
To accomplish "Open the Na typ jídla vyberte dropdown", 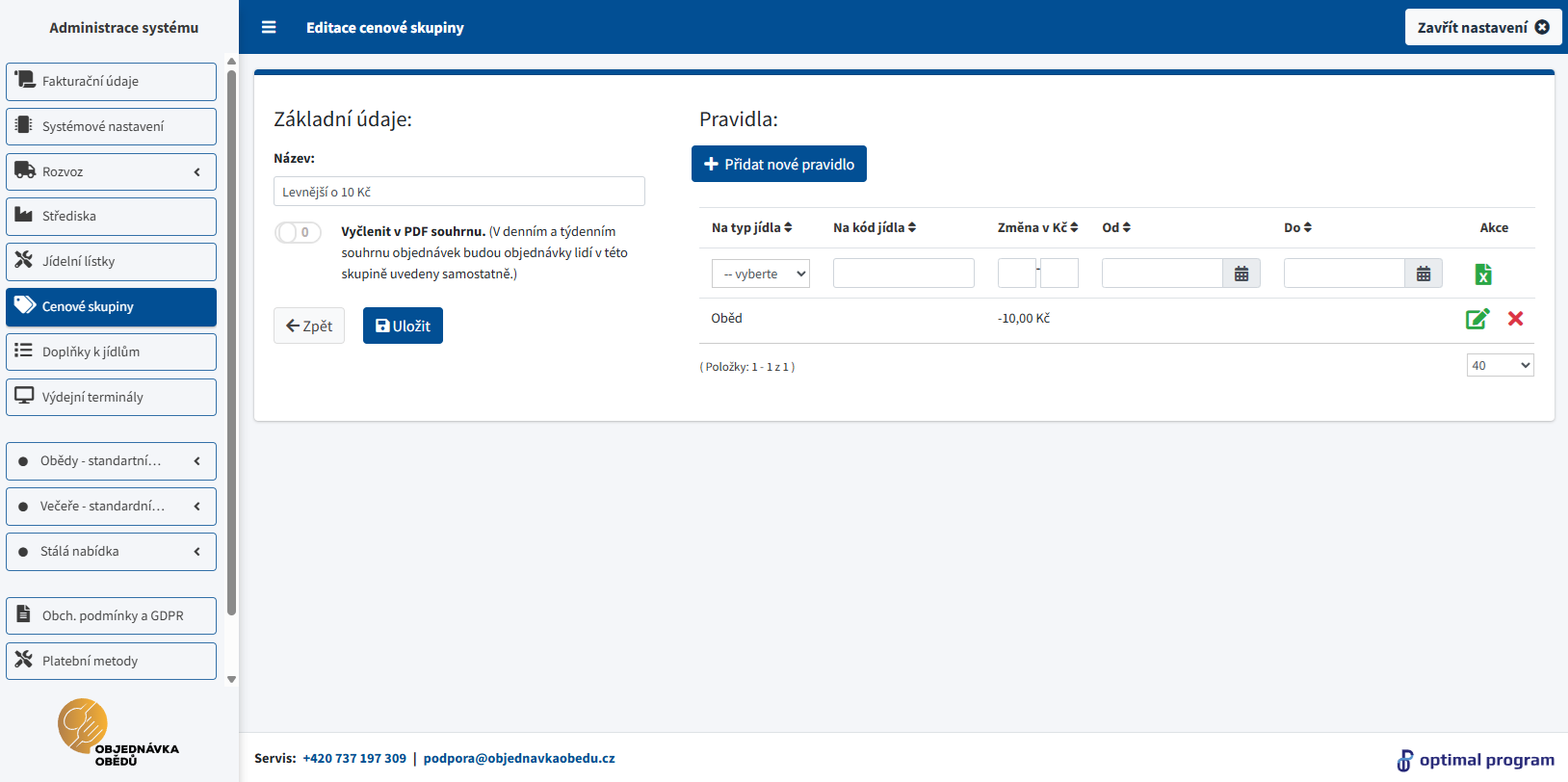I will pyautogui.click(x=760, y=274).
